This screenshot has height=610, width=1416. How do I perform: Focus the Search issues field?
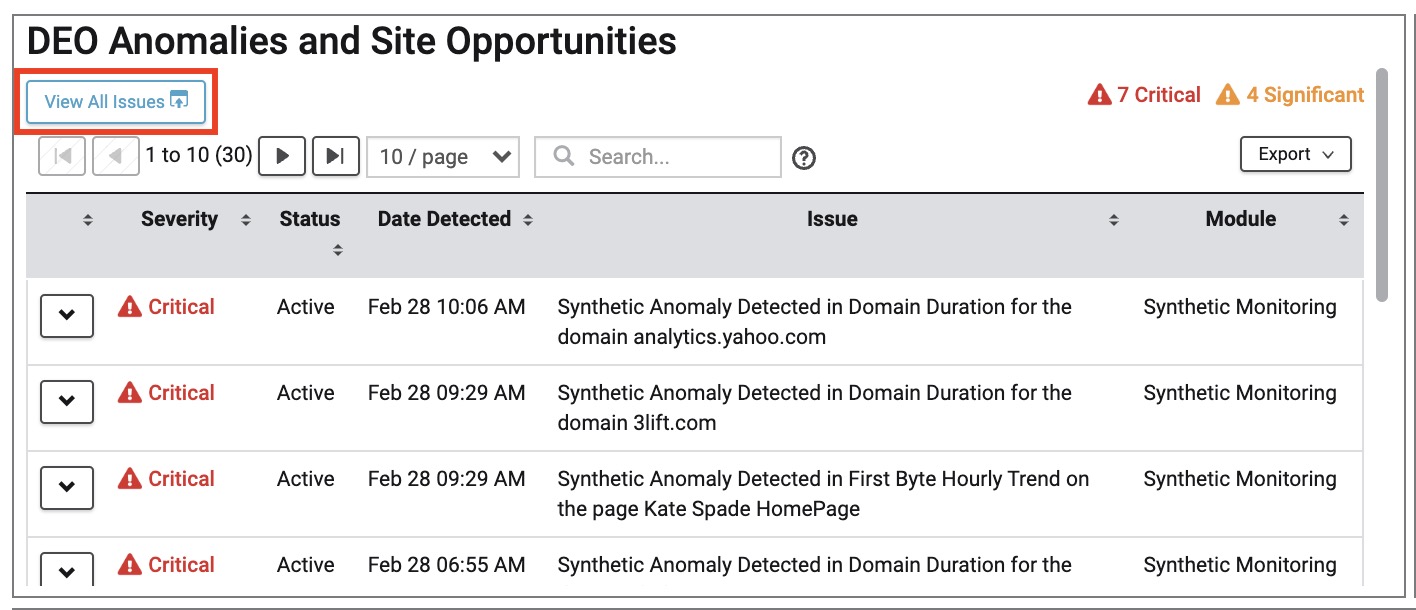(x=658, y=157)
